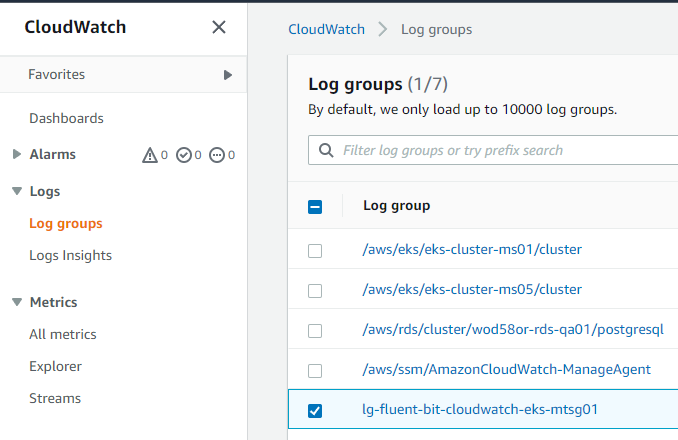Click the CloudWatch breadcrumb link
This screenshot has height=440, width=678.
[325, 29]
